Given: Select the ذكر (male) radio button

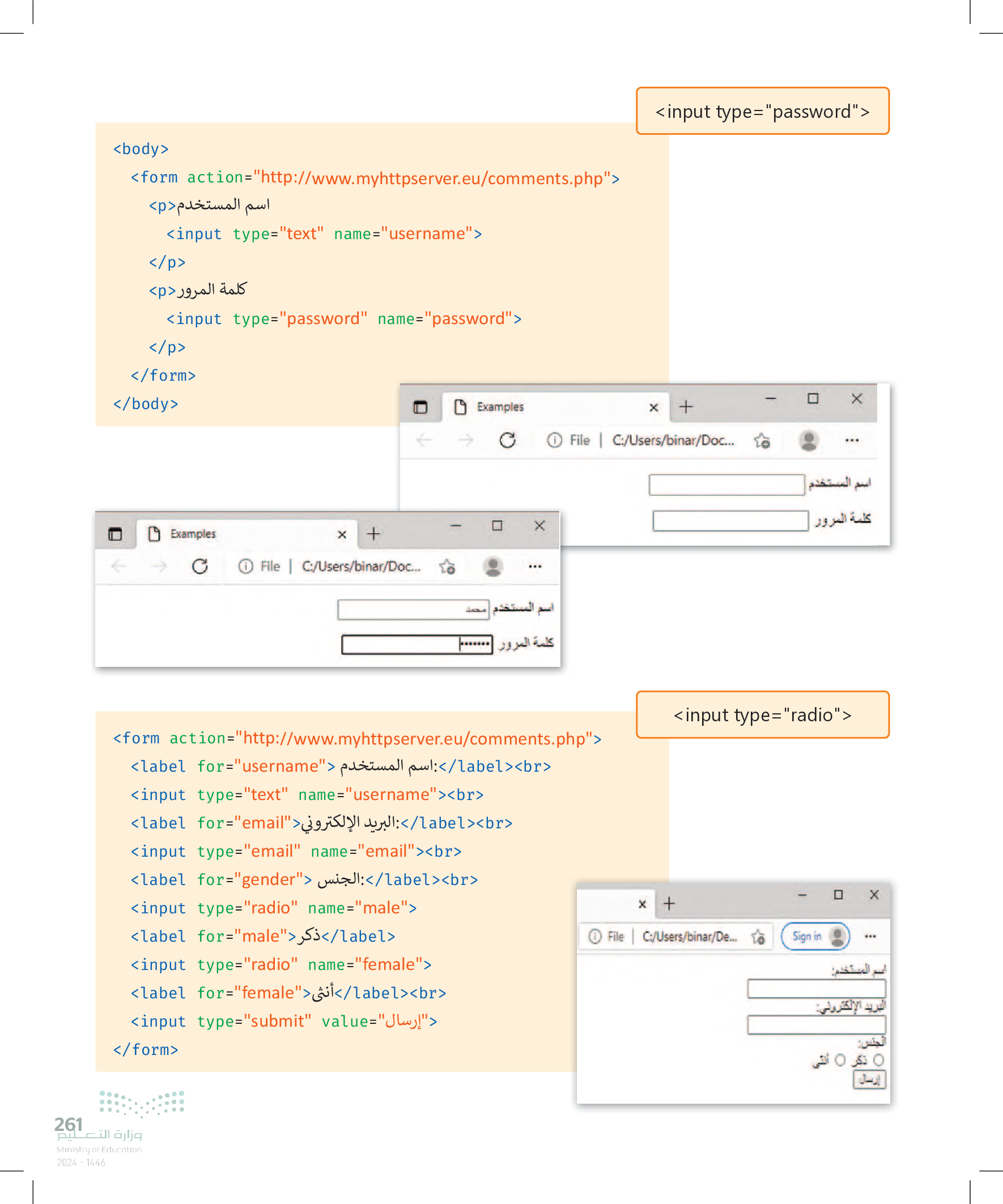Looking at the screenshot, I should [x=878, y=1060].
